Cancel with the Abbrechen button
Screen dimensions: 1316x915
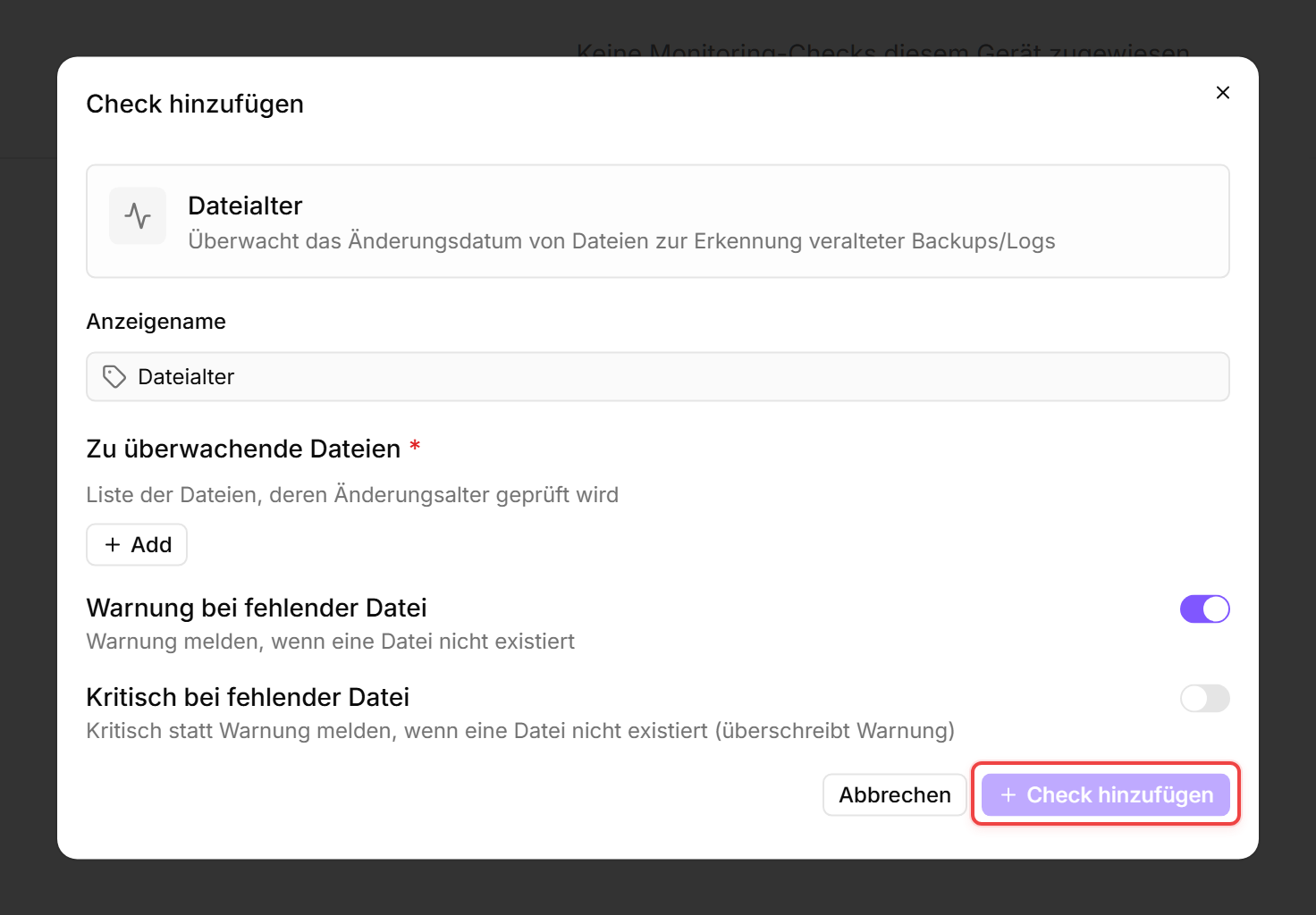pos(894,795)
